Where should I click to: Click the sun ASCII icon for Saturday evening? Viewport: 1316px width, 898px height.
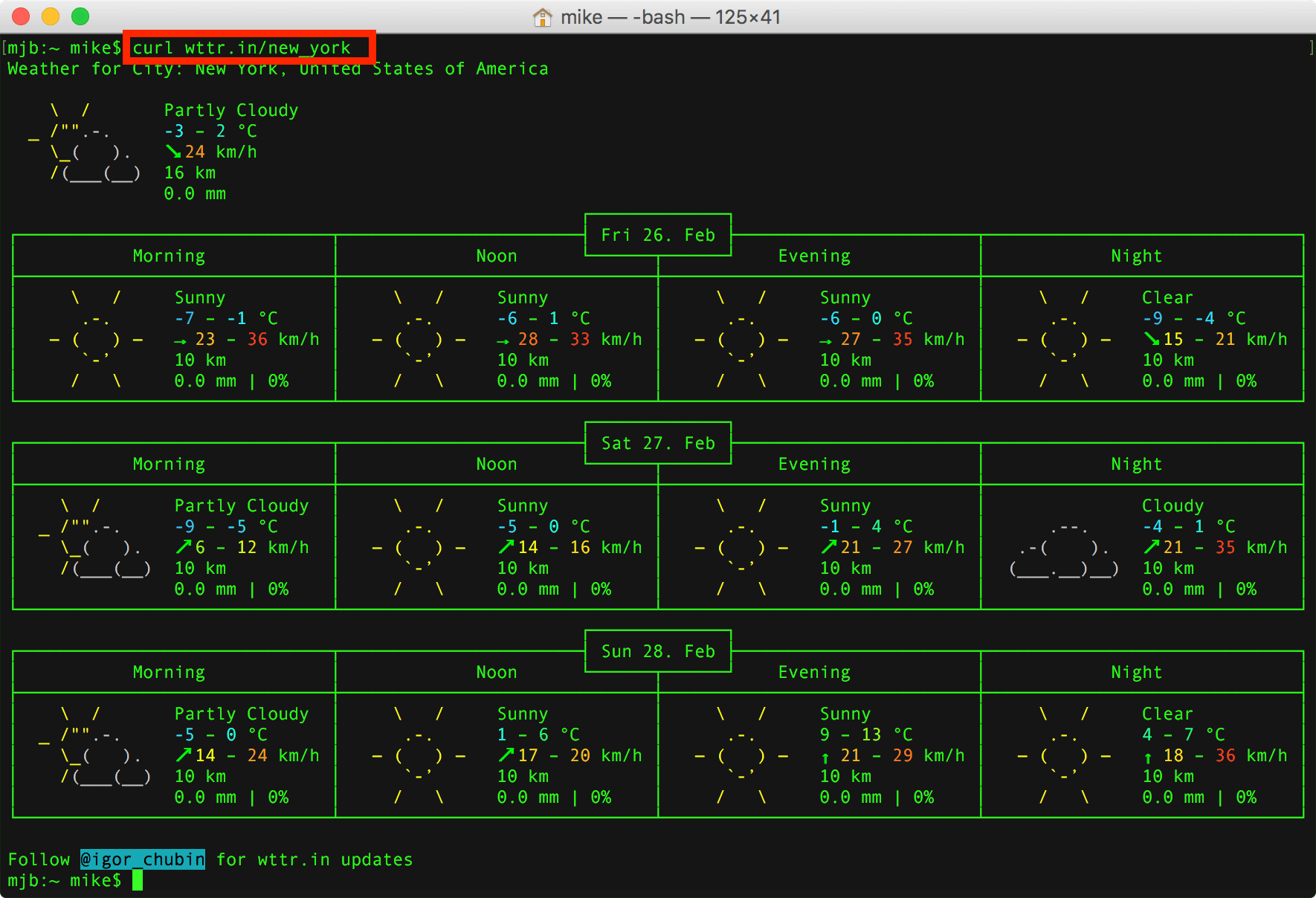(741, 548)
